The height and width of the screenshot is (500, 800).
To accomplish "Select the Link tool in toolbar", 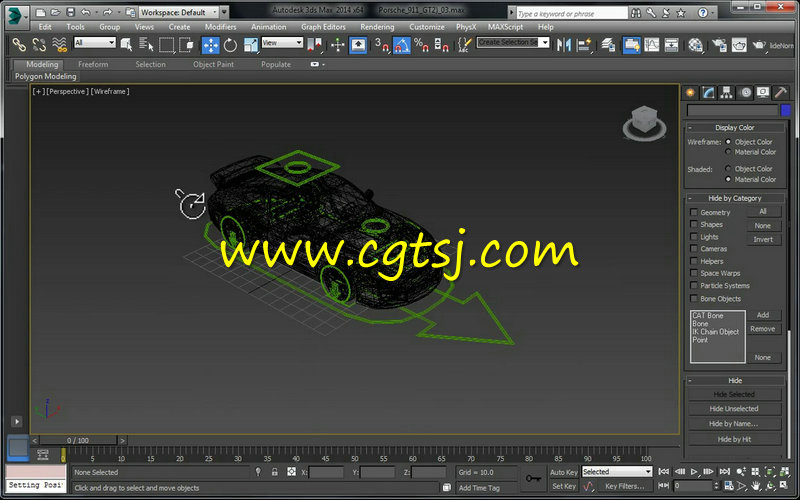I will 19,45.
